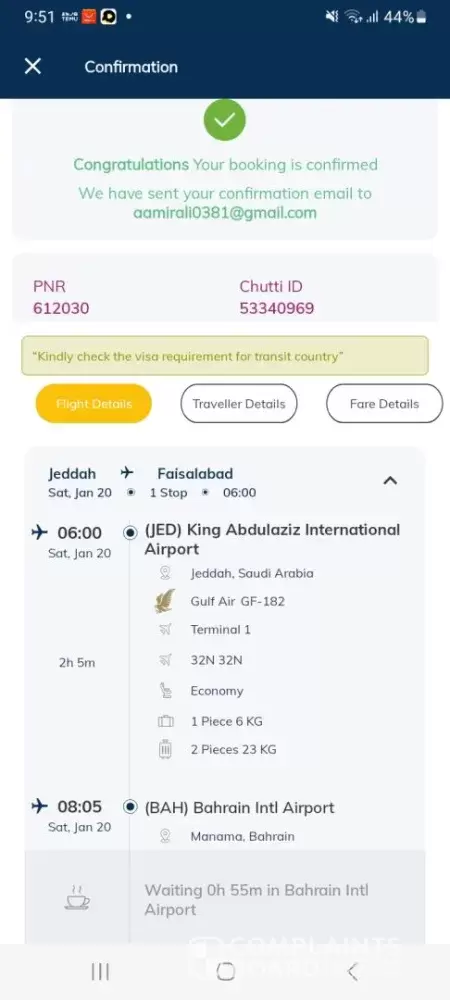Open the Traveller Details tab

(x=239, y=404)
